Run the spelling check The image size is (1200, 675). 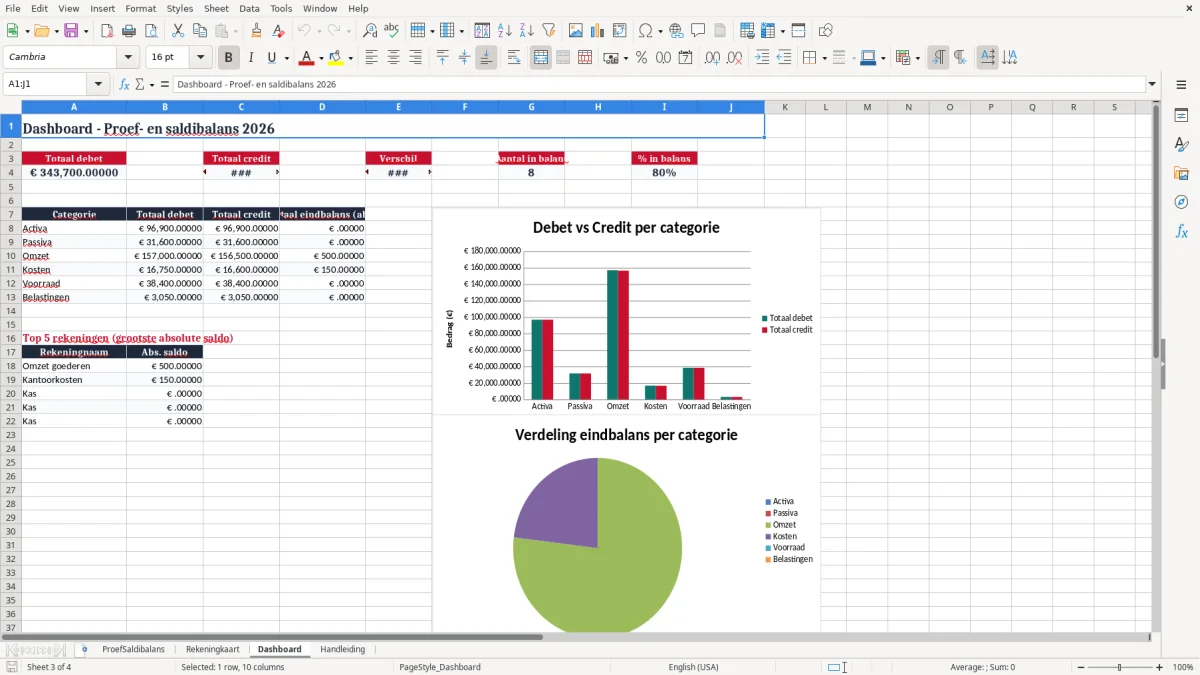click(392, 31)
